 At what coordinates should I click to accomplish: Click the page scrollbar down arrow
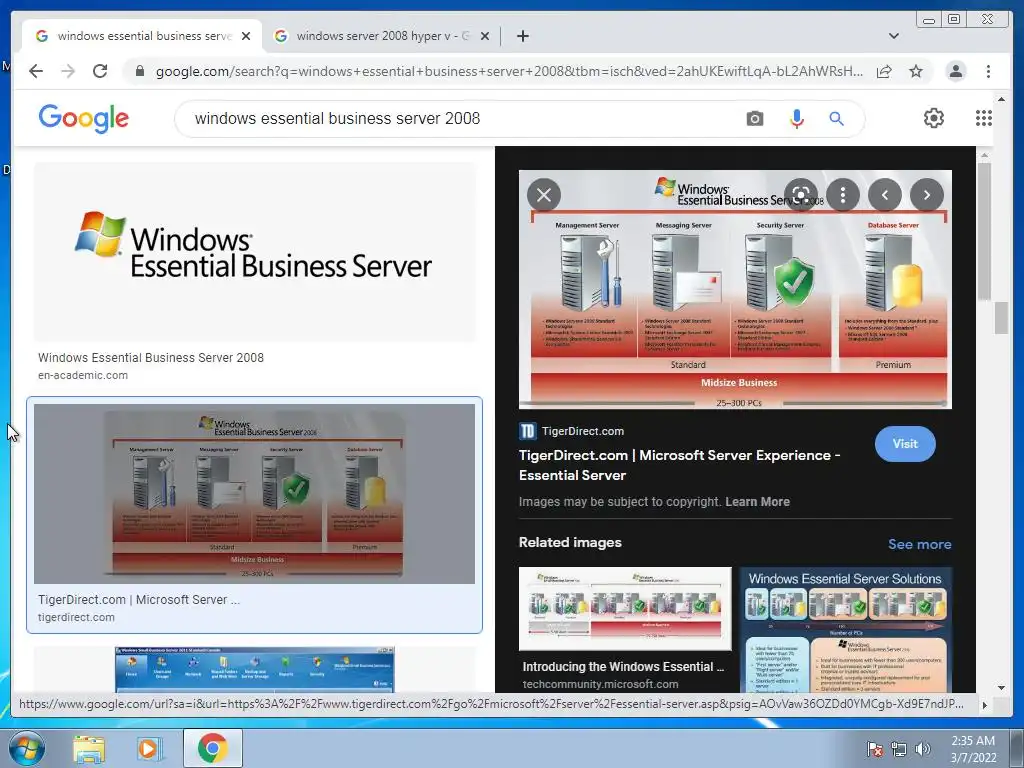(x=1001, y=687)
